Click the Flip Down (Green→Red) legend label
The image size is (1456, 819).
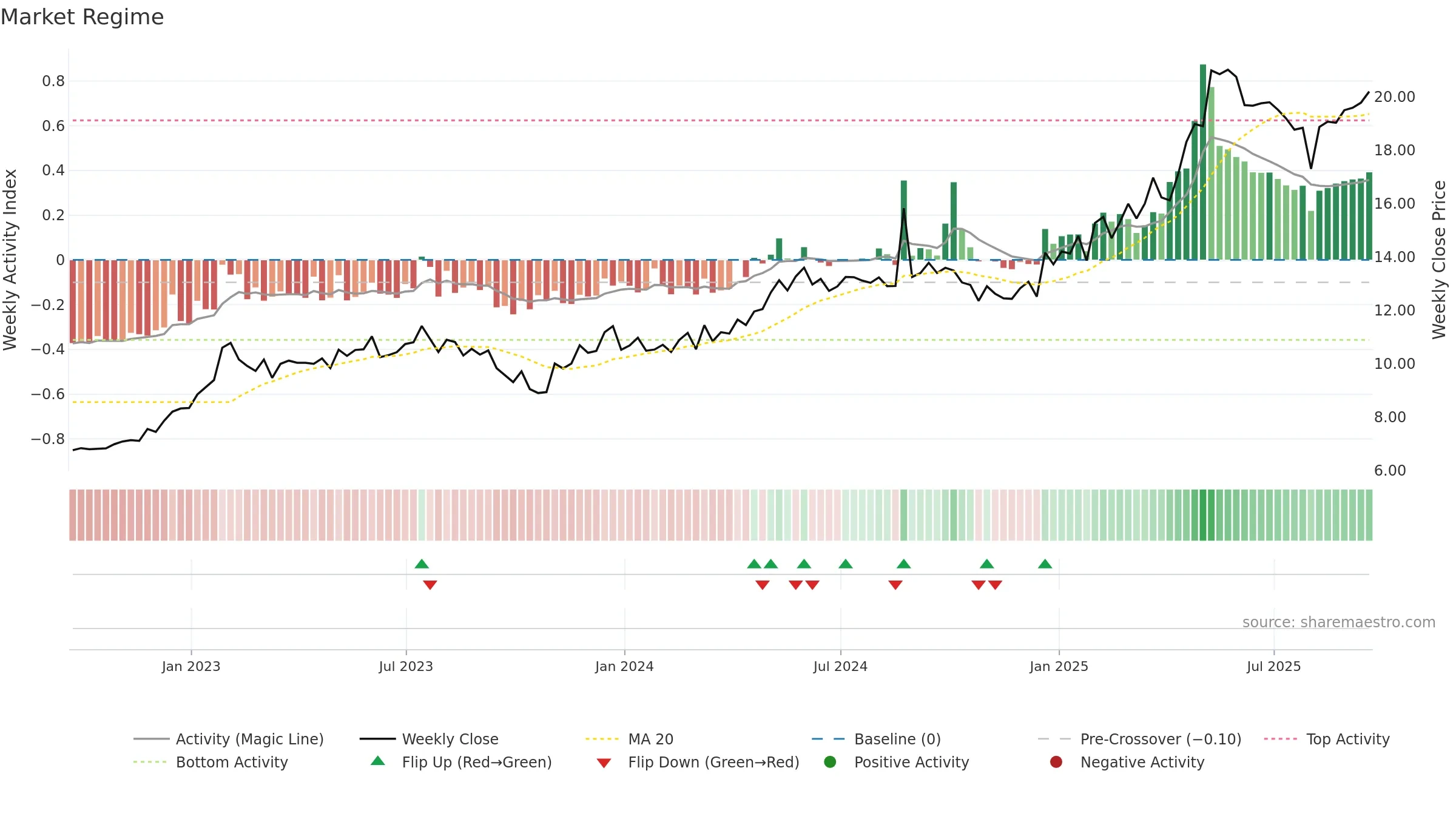click(713, 762)
